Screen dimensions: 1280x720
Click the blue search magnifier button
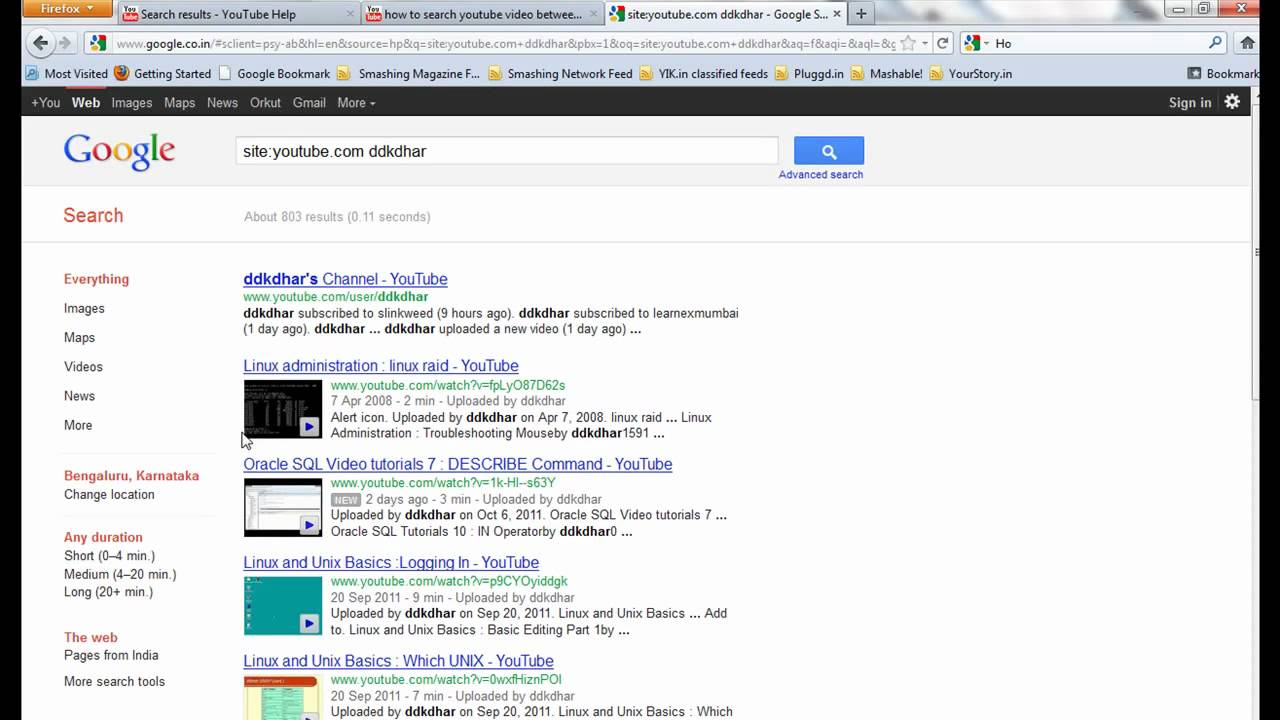coord(829,151)
